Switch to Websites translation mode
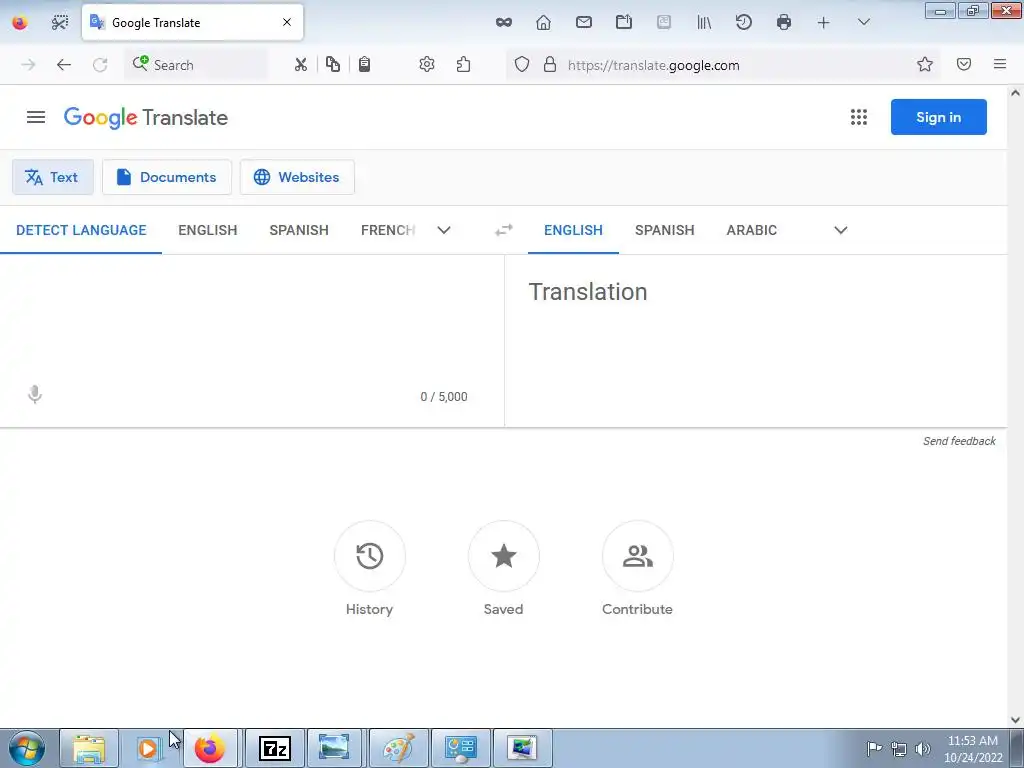Screen dimensions: 1024x768 [297, 177]
